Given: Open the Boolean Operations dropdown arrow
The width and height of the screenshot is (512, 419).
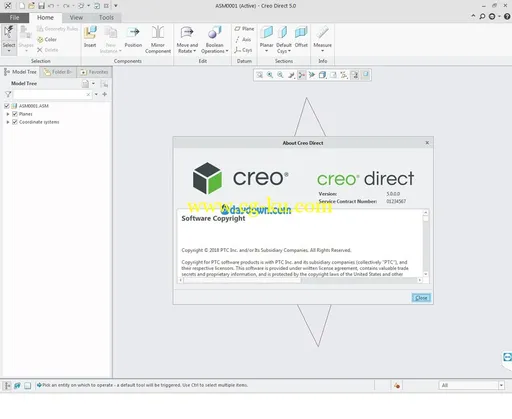Looking at the screenshot, I should [x=227, y=51].
